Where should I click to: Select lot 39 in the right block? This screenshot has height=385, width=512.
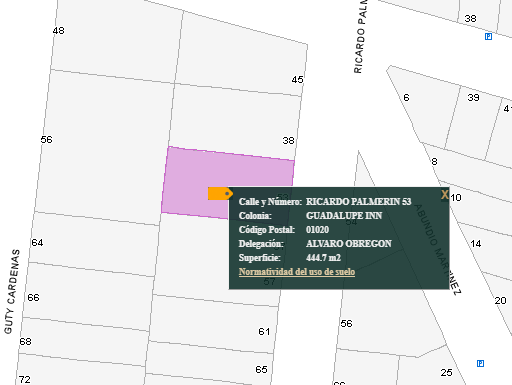click(473, 97)
